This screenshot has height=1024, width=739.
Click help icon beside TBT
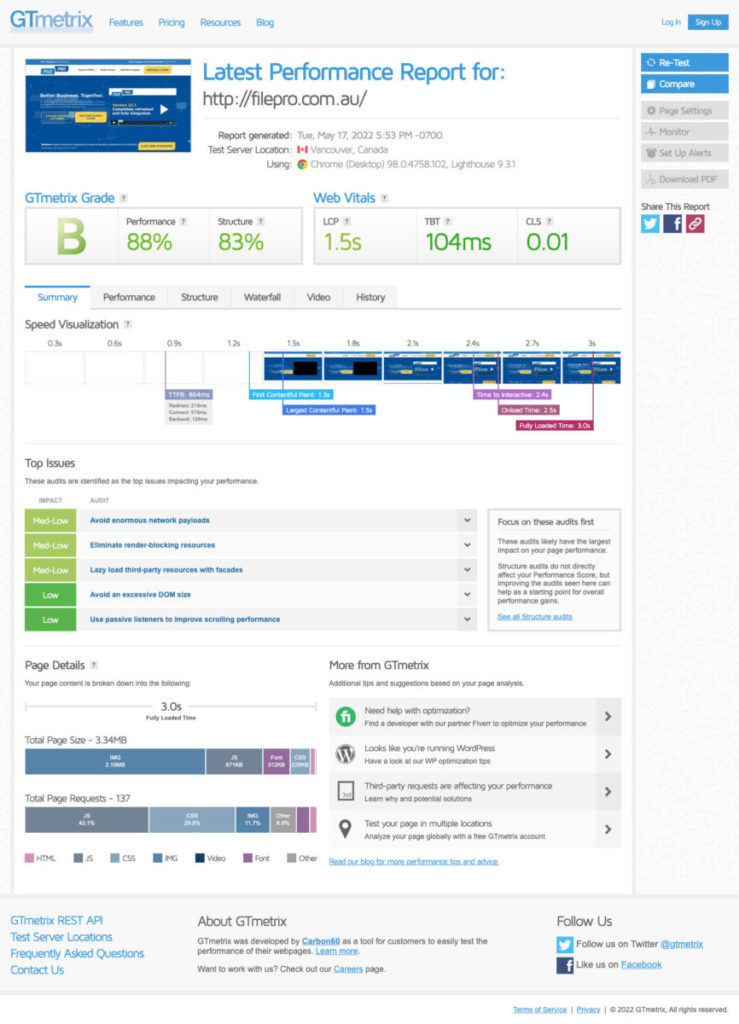click(x=447, y=221)
